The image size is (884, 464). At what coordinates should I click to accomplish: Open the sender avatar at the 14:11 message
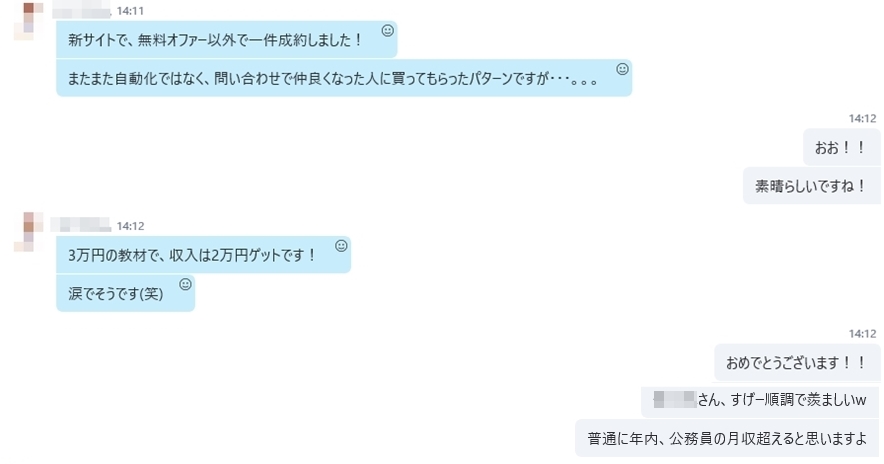(x=29, y=21)
